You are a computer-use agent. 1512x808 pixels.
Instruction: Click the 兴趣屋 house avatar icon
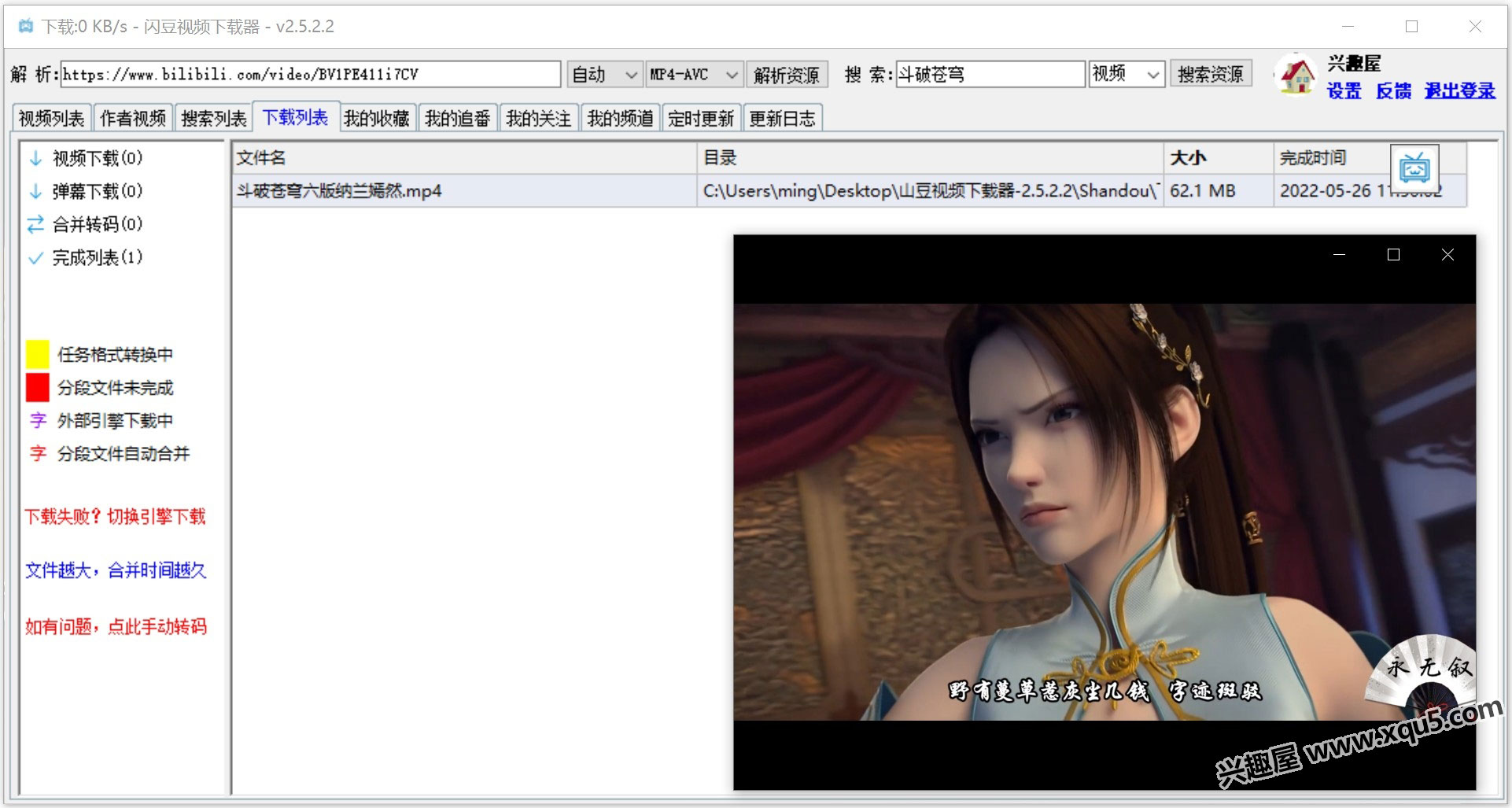click(1296, 75)
